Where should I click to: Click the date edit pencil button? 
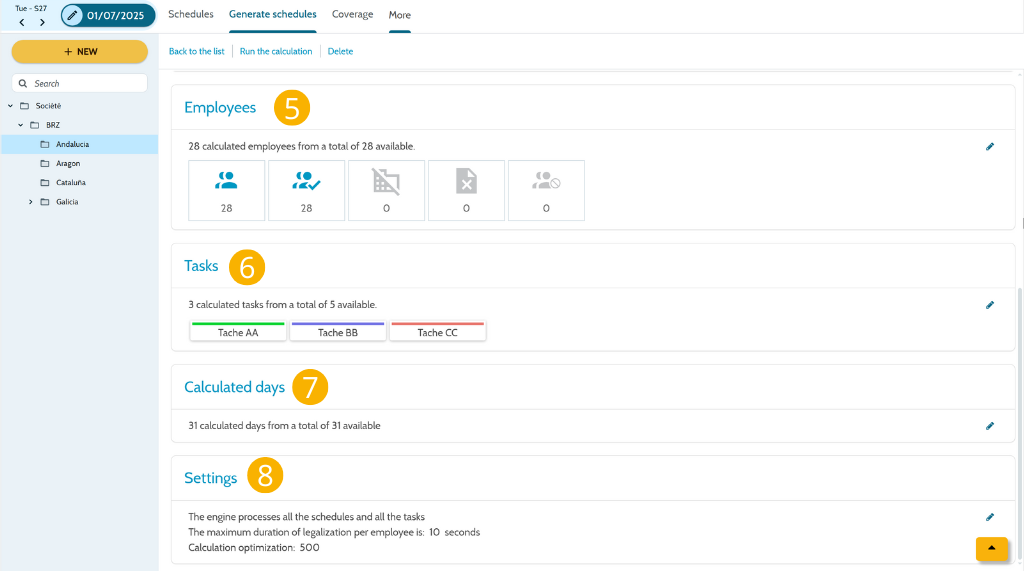click(72, 15)
